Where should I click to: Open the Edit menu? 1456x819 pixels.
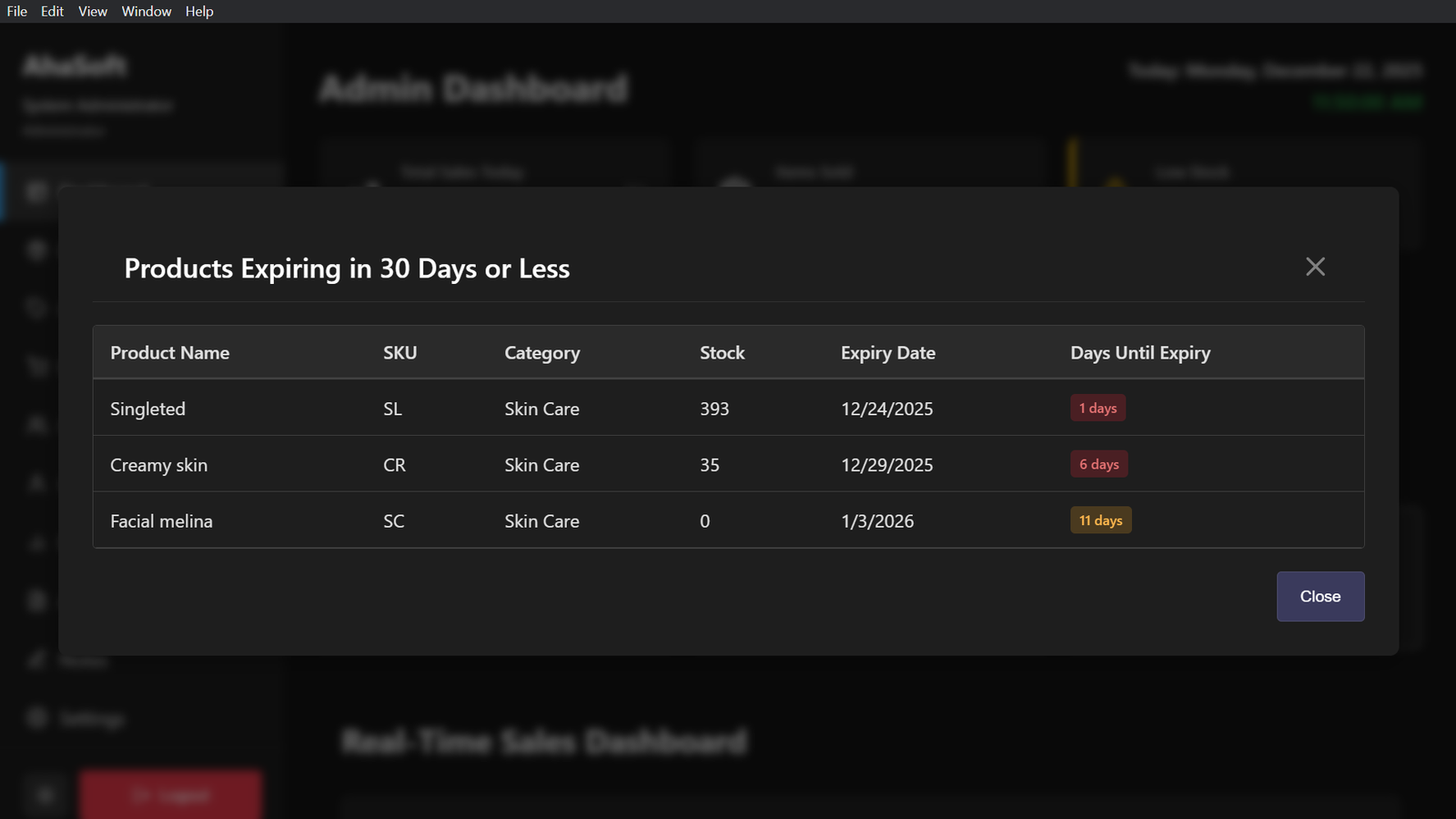coord(52,11)
